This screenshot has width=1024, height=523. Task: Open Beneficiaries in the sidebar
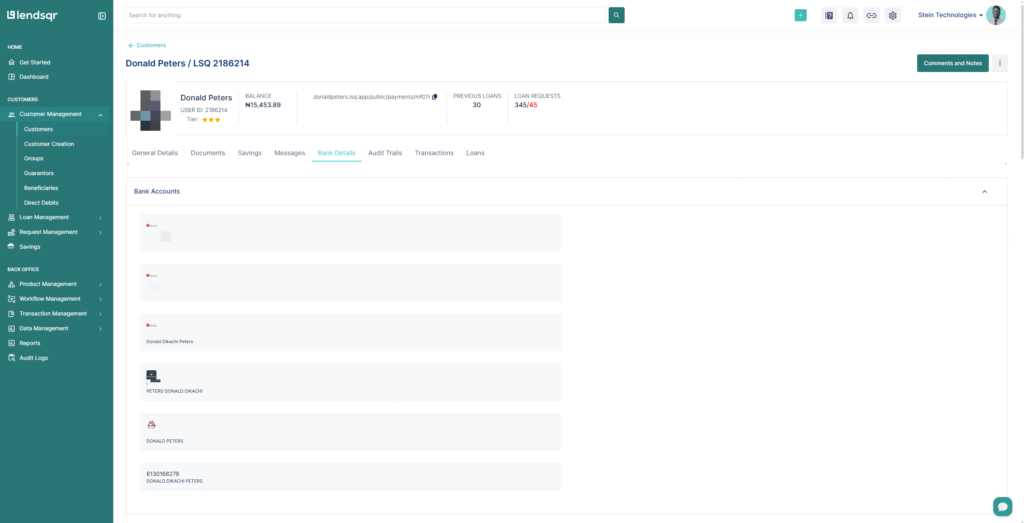point(40,188)
